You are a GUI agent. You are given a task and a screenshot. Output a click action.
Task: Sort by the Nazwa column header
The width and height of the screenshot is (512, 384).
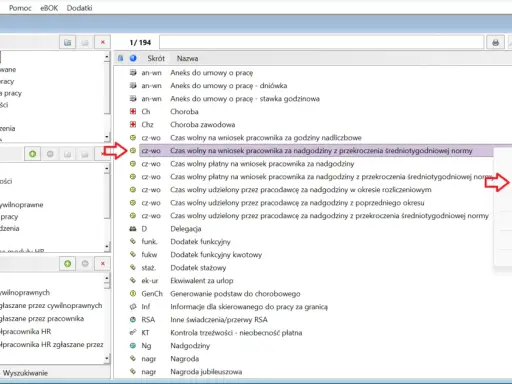click(x=187, y=58)
